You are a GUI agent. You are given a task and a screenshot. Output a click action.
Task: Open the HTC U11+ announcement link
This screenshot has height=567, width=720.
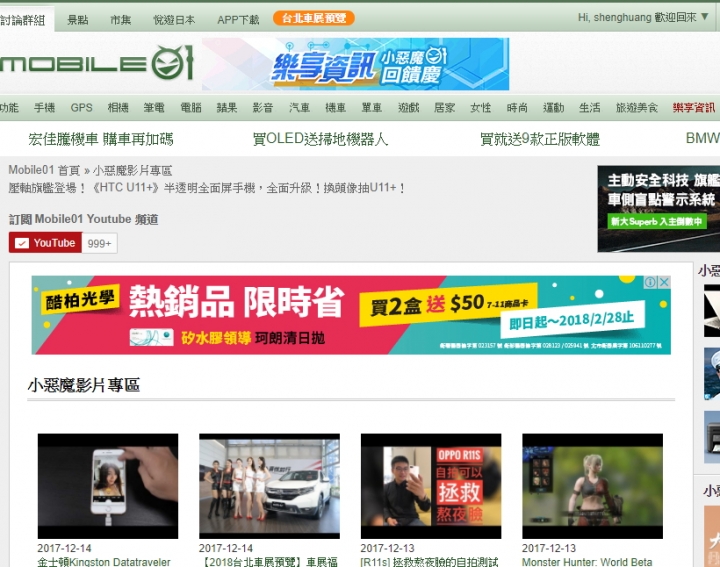click(x=207, y=187)
